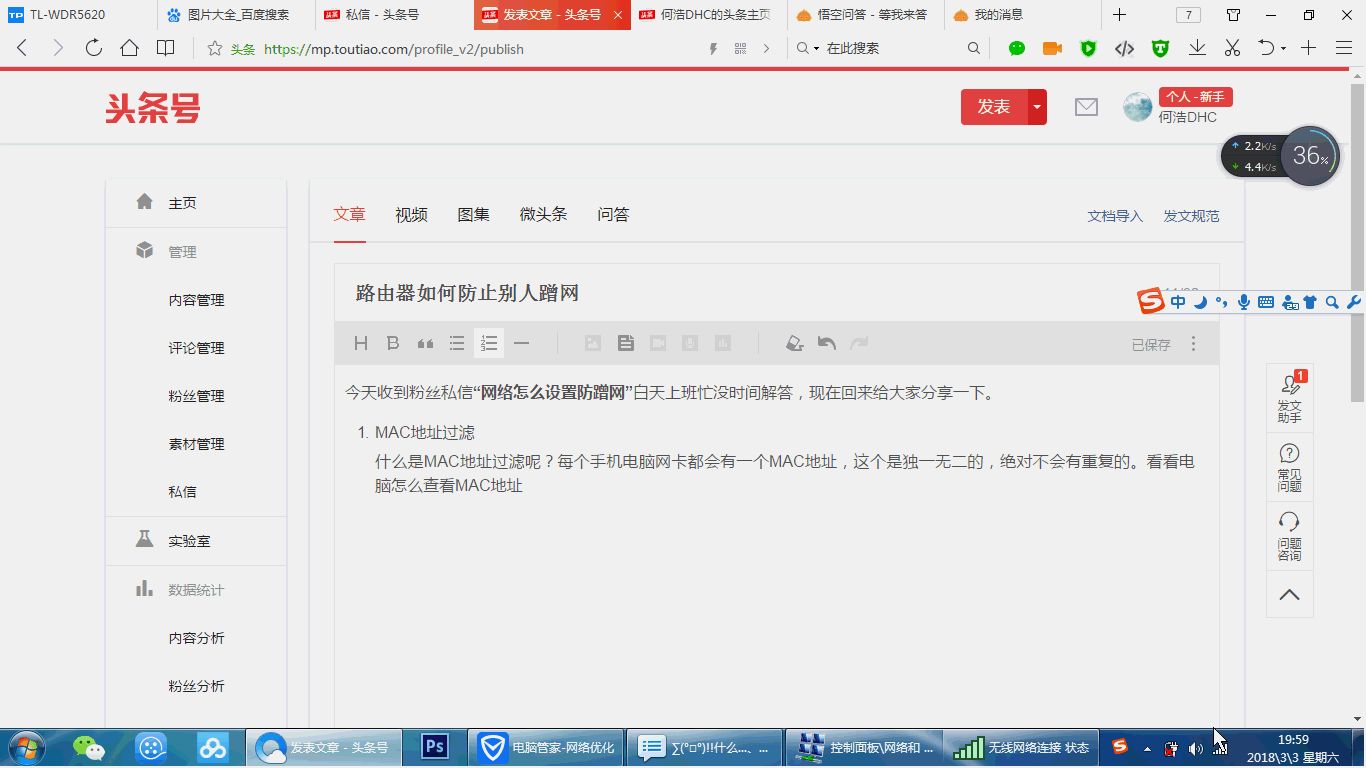Refresh the page in browser
Image resolution: width=1366 pixels, height=768 pixels.
coord(94,48)
